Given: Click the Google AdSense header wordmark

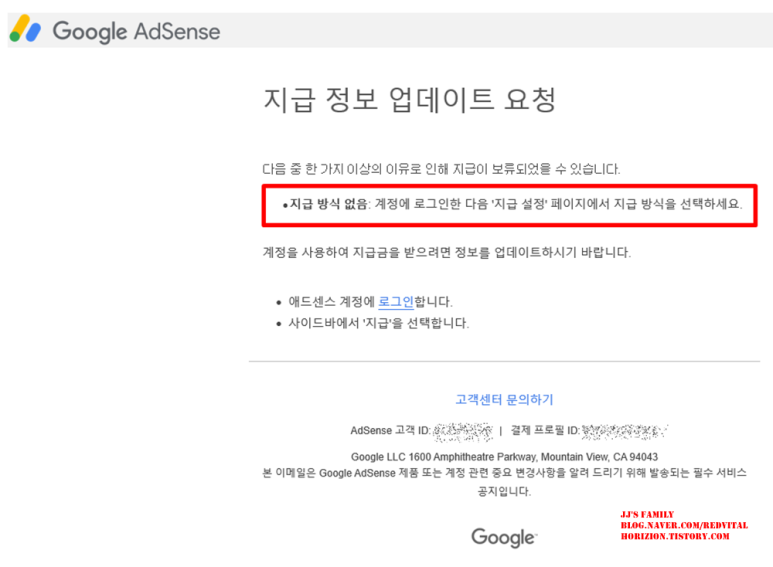Looking at the screenshot, I should tap(137, 32).
